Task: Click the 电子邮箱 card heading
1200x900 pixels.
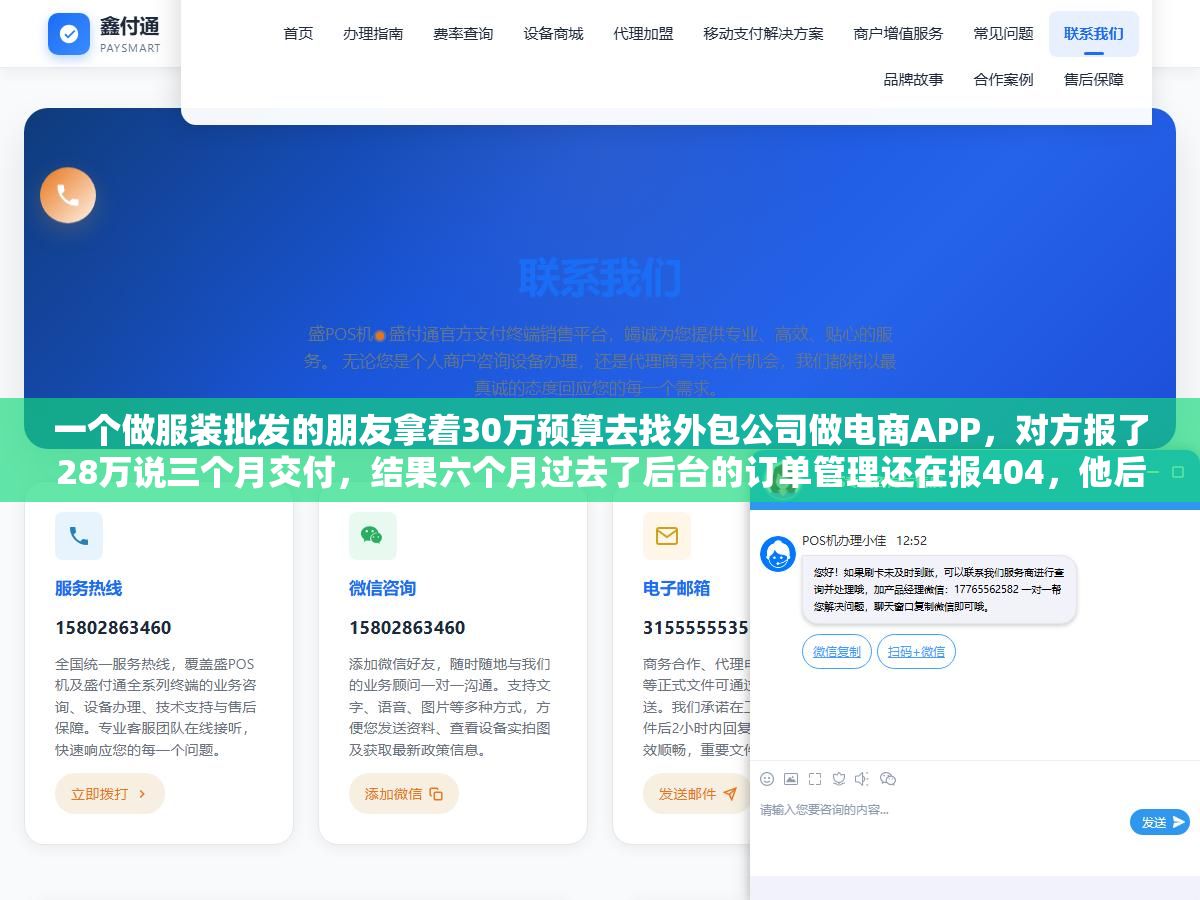Action: (676, 588)
